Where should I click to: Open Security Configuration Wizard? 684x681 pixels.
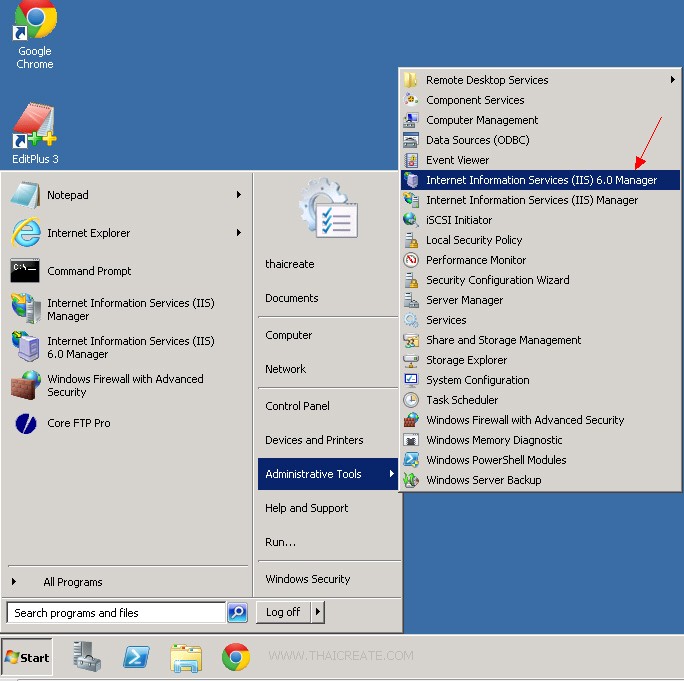(540, 280)
